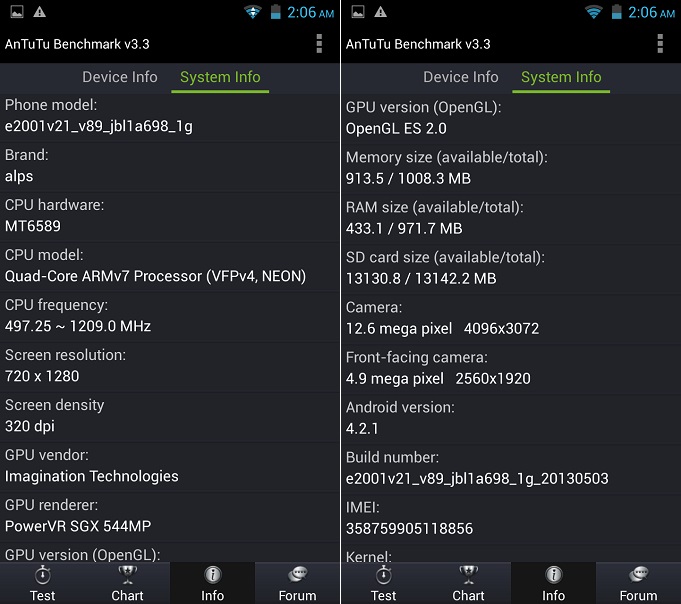Select System Info tab in left screen

click(220, 77)
